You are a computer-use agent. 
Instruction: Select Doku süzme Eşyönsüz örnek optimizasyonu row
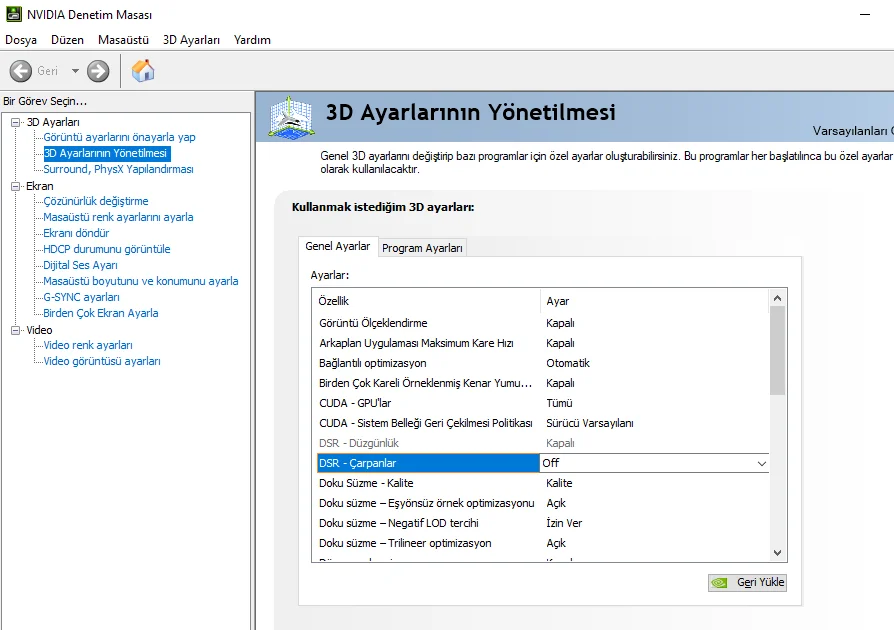tap(541, 503)
